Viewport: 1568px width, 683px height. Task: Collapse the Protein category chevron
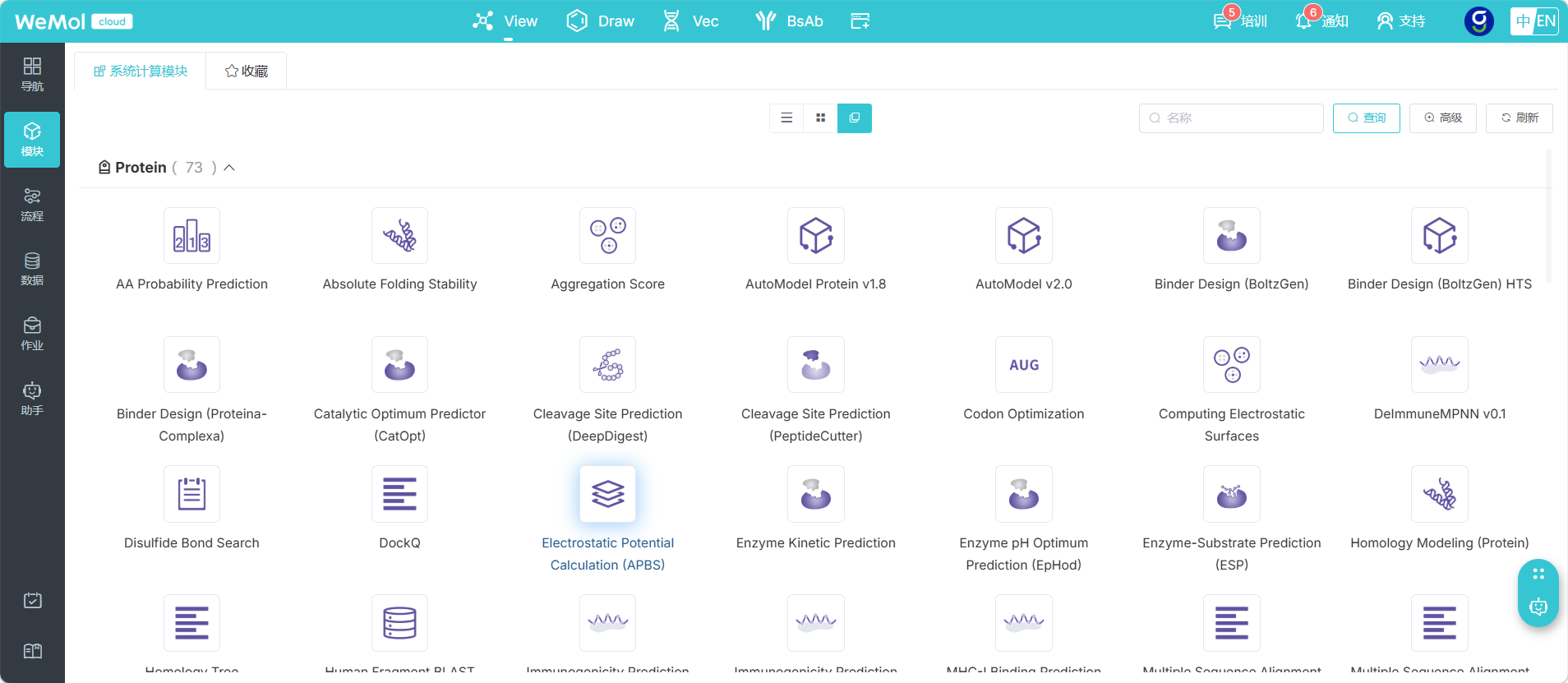[x=229, y=168]
